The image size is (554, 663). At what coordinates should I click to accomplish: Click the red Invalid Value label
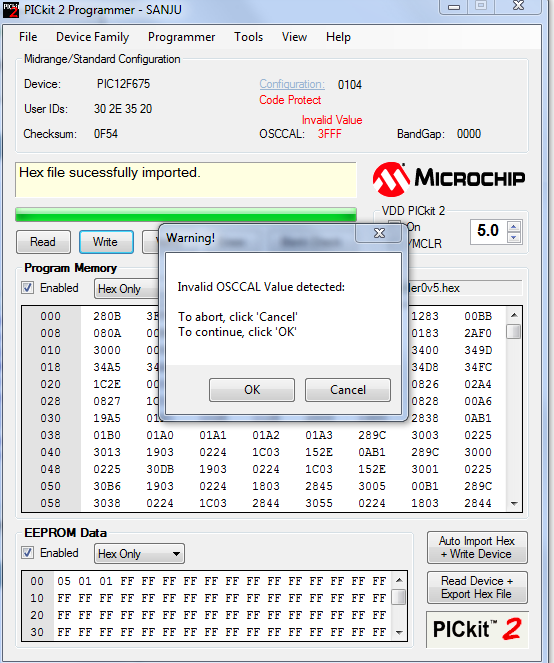tap(332, 120)
